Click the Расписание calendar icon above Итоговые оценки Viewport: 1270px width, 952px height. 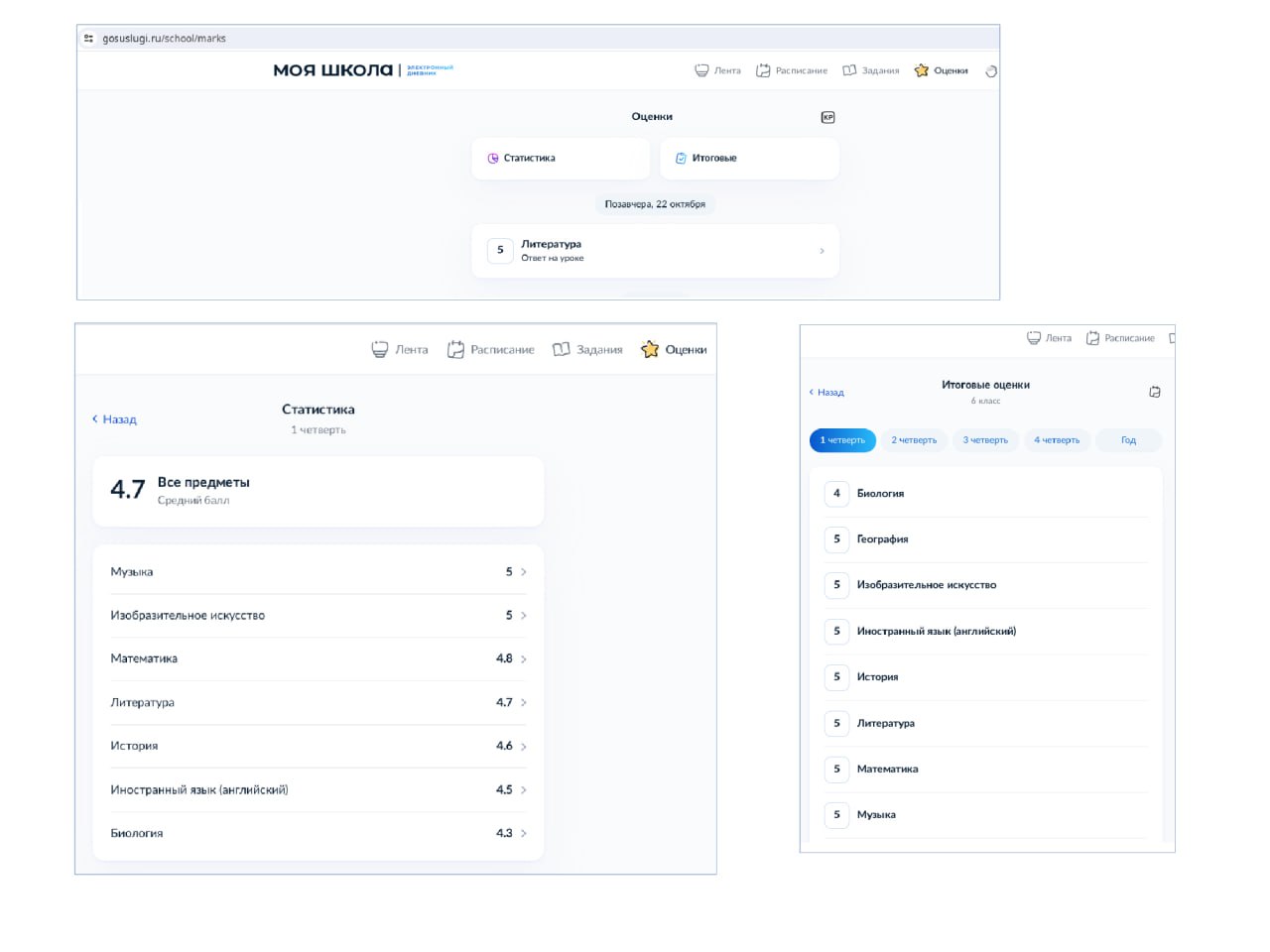tap(1092, 338)
